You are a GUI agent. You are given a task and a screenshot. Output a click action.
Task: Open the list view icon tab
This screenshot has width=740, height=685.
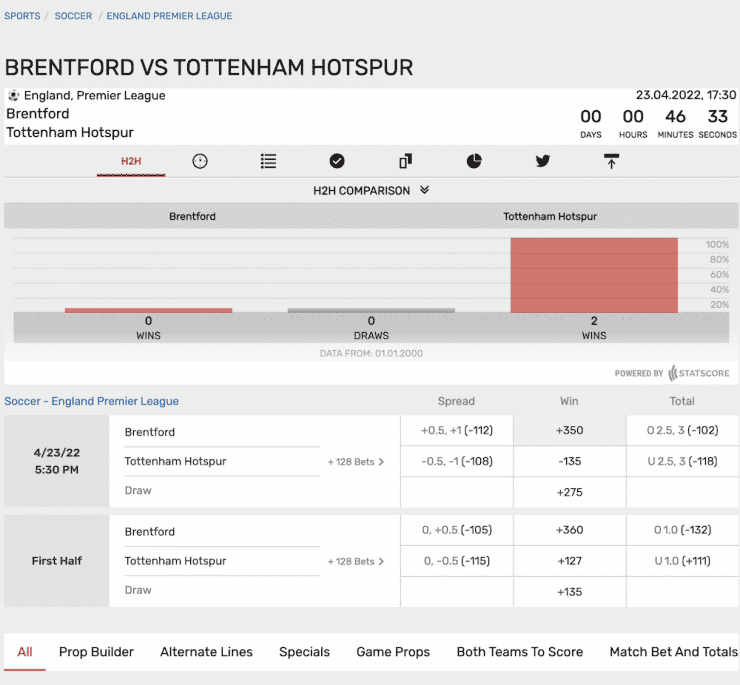268,161
